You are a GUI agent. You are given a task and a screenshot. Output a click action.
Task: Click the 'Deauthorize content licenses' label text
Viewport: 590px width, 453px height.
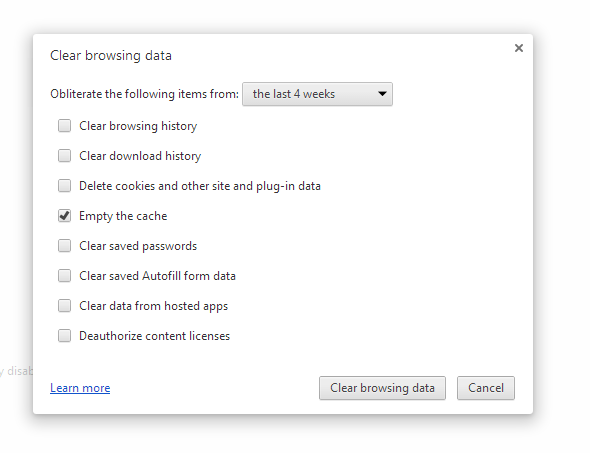coord(154,336)
